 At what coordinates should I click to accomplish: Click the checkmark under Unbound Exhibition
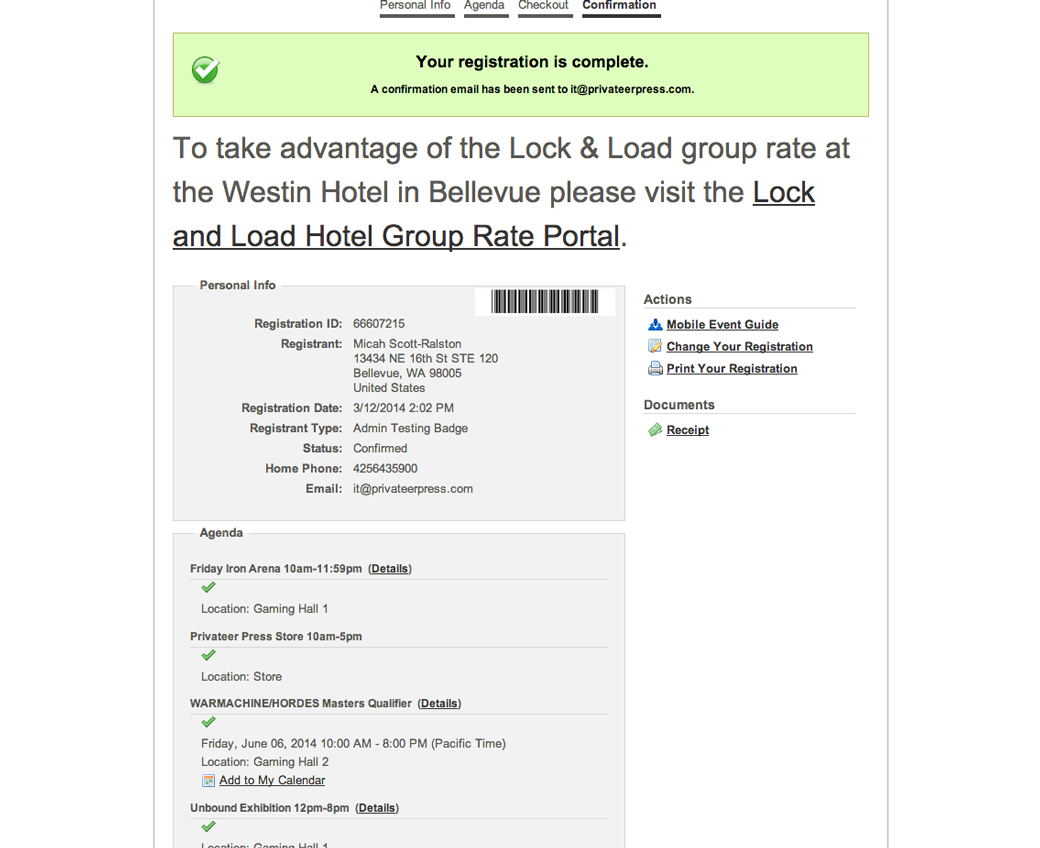[x=208, y=827]
